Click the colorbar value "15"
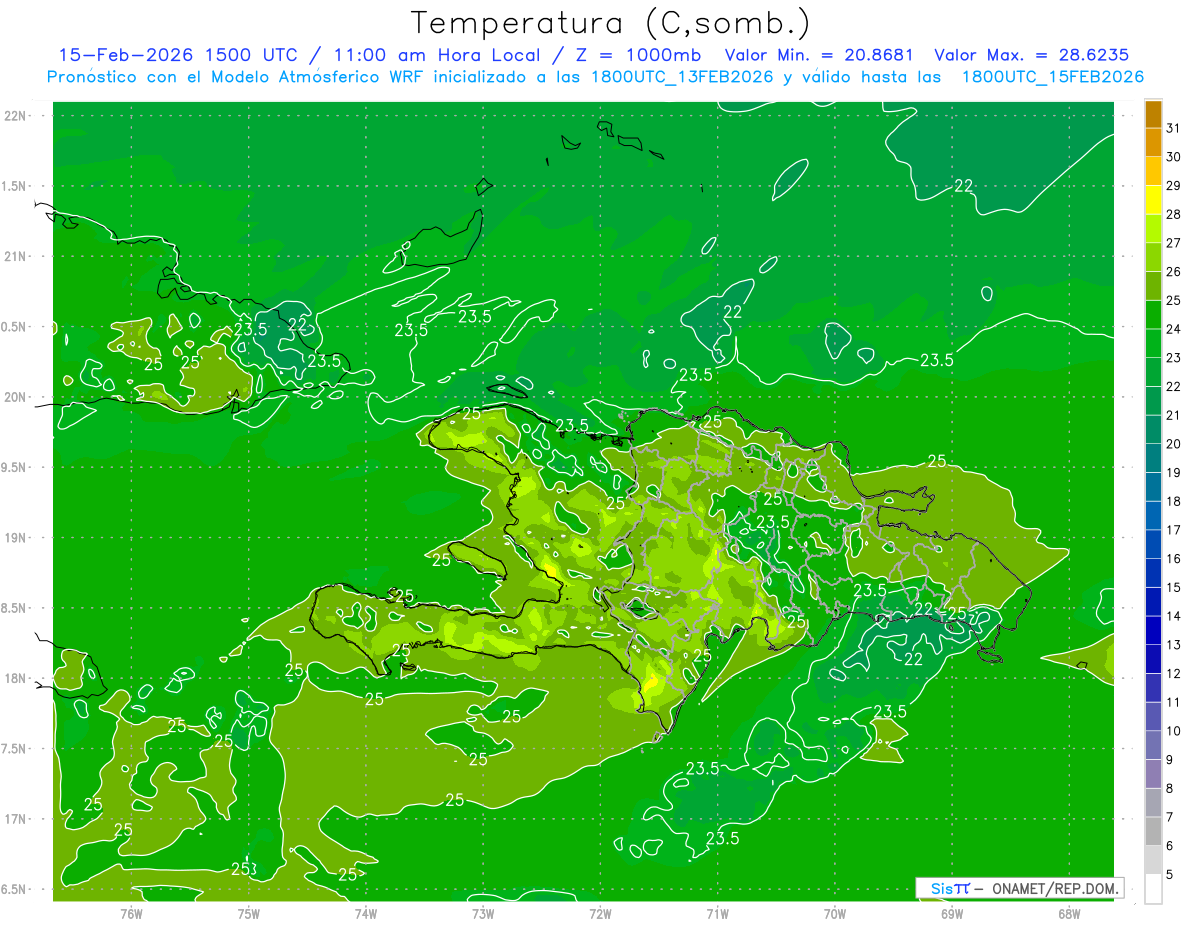The height and width of the screenshot is (927, 1200). coord(1174,587)
